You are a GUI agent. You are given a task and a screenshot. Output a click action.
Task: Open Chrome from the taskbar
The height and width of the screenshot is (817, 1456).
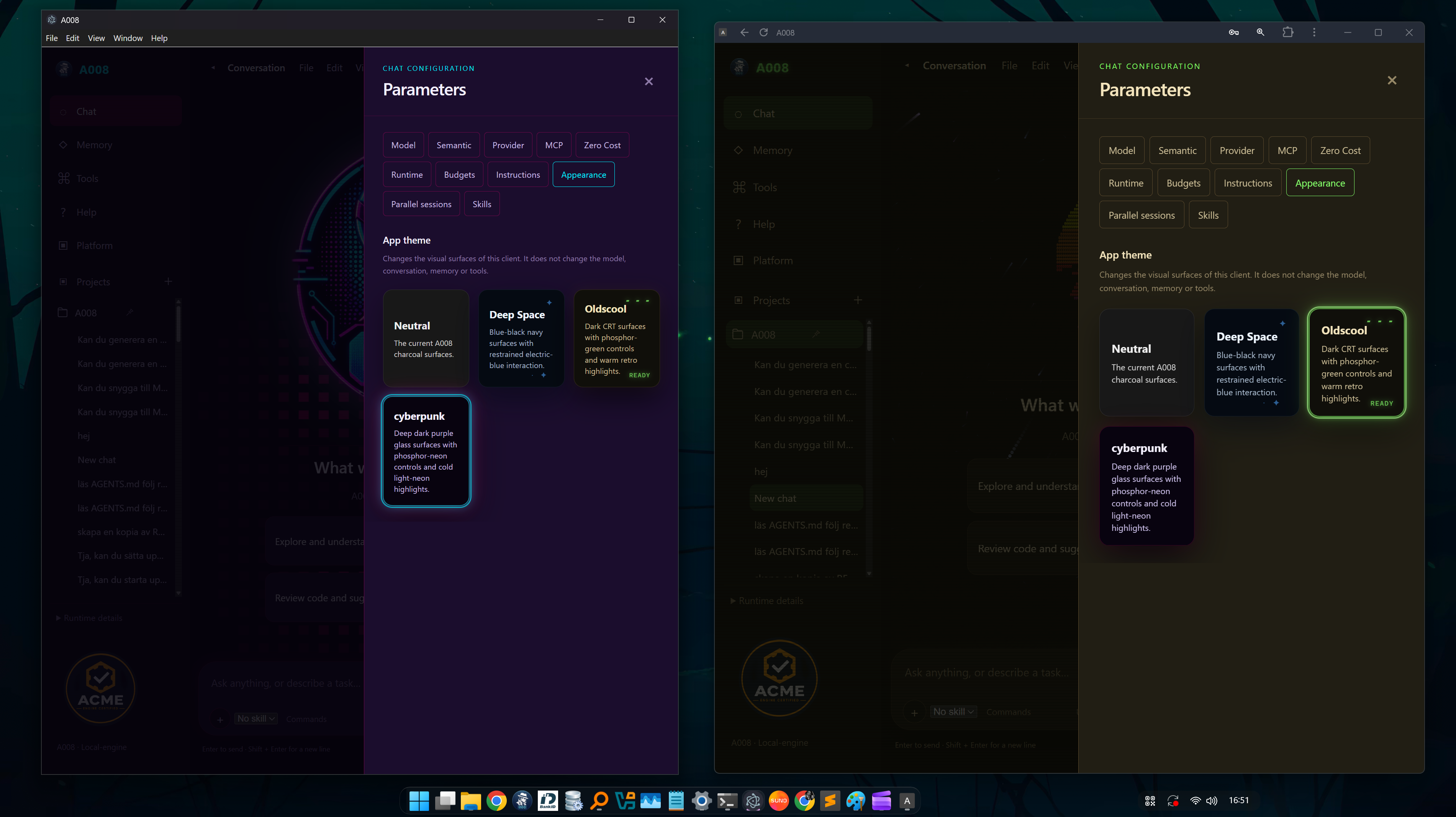[x=496, y=800]
